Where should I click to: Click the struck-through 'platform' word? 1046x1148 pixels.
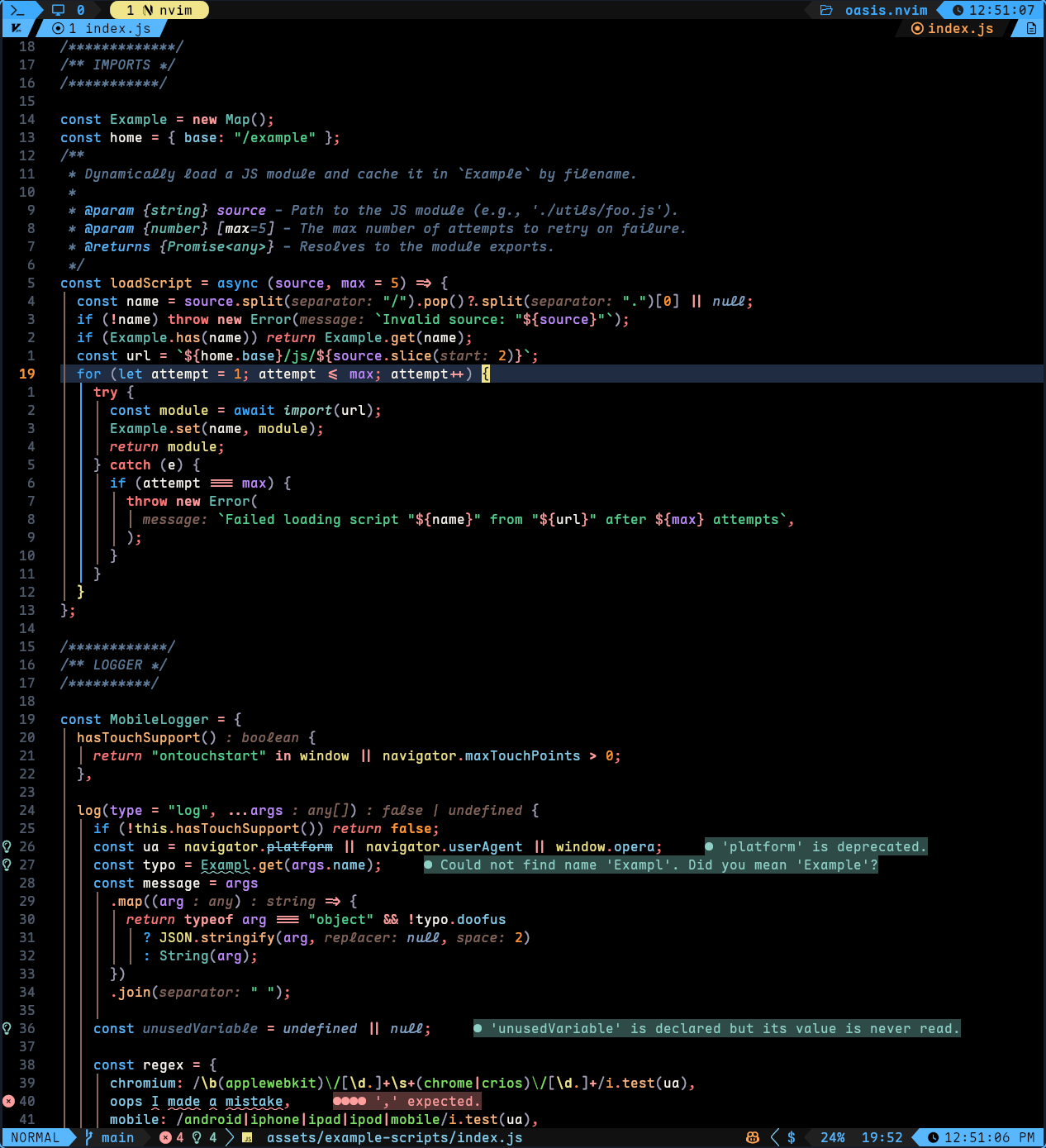[x=300, y=846]
